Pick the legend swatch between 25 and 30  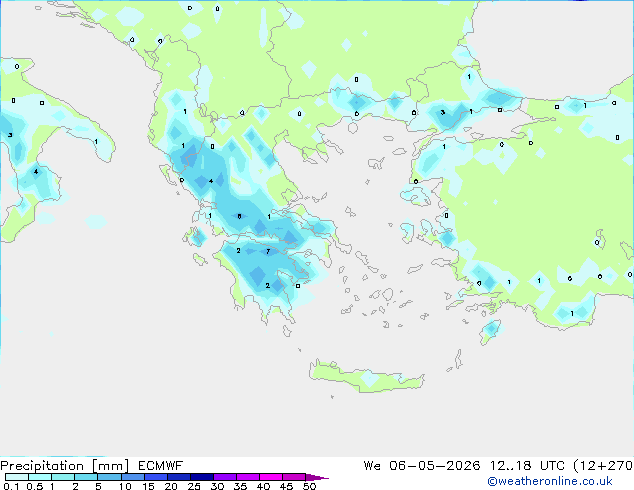[202, 477]
